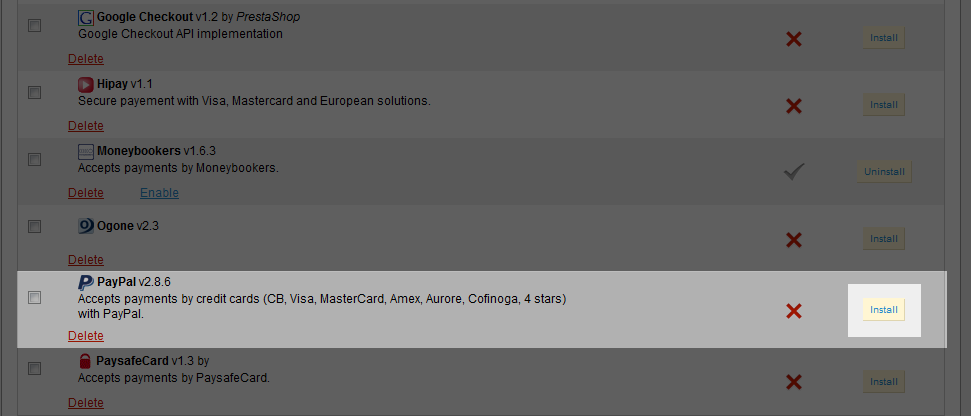Delete the PayPal module
This screenshot has width=971, height=416.
pos(86,336)
